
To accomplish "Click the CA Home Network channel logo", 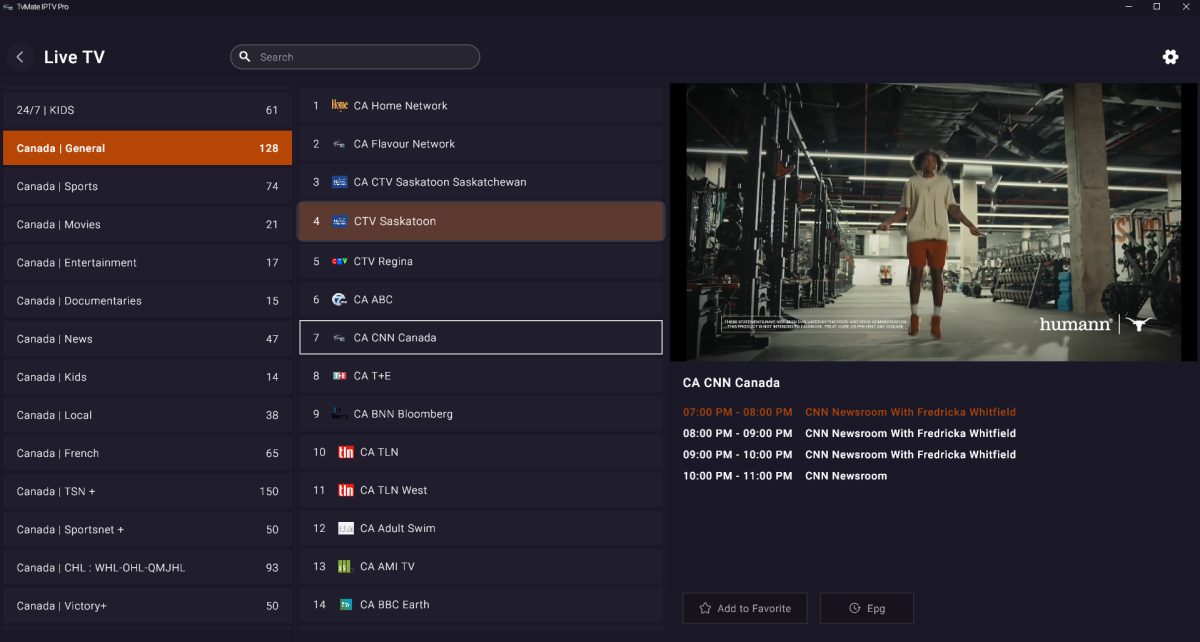I will (x=339, y=106).
